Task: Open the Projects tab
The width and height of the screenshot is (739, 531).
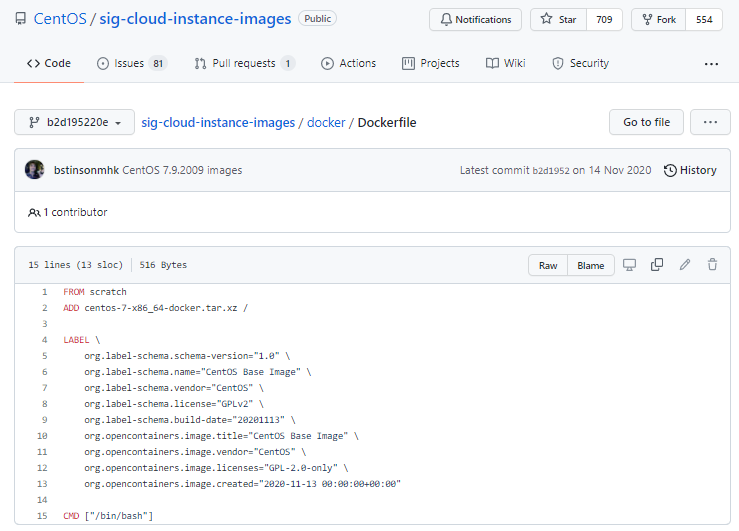Action: (x=430, y=63)
